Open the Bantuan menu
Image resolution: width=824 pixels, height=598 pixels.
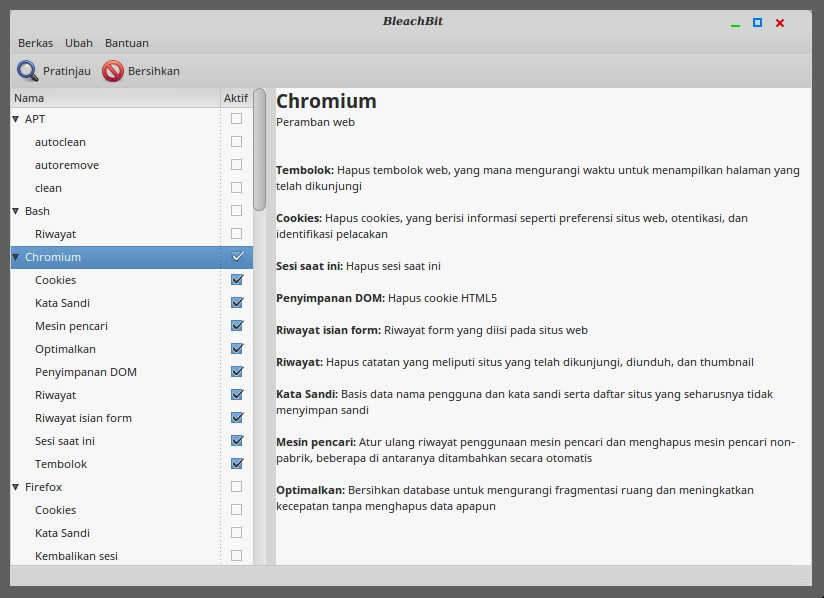(x=127, y=43)
